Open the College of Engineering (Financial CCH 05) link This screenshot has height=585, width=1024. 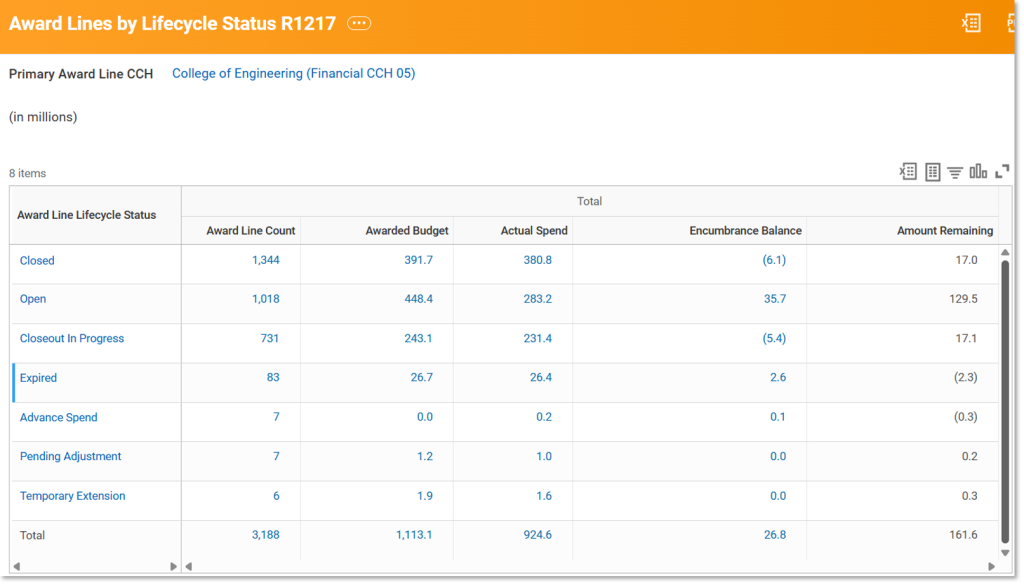coord(293,73)
